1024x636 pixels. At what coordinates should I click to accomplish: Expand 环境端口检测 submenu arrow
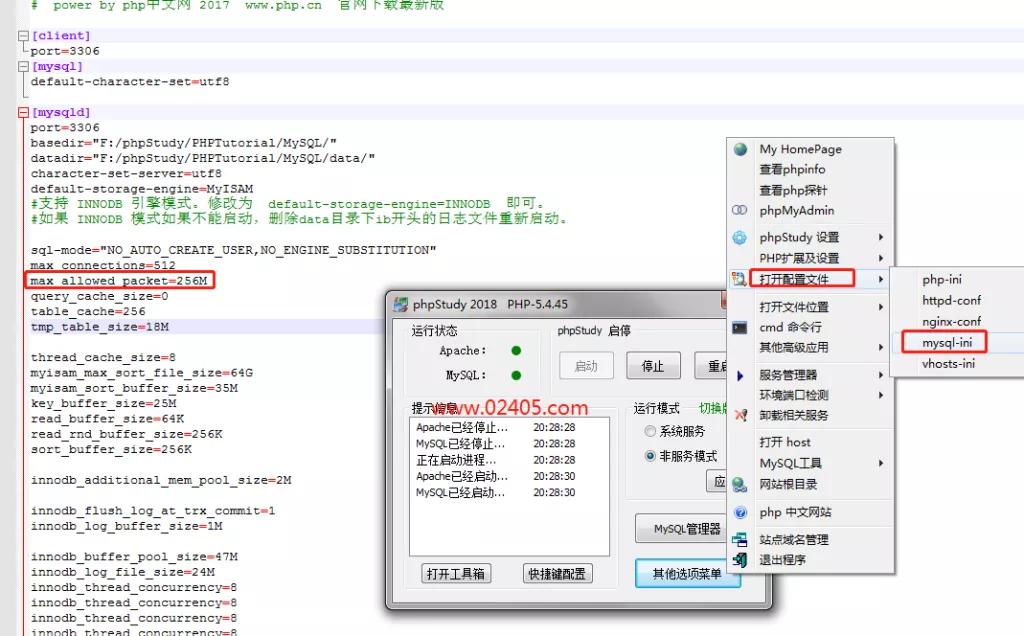881,395
